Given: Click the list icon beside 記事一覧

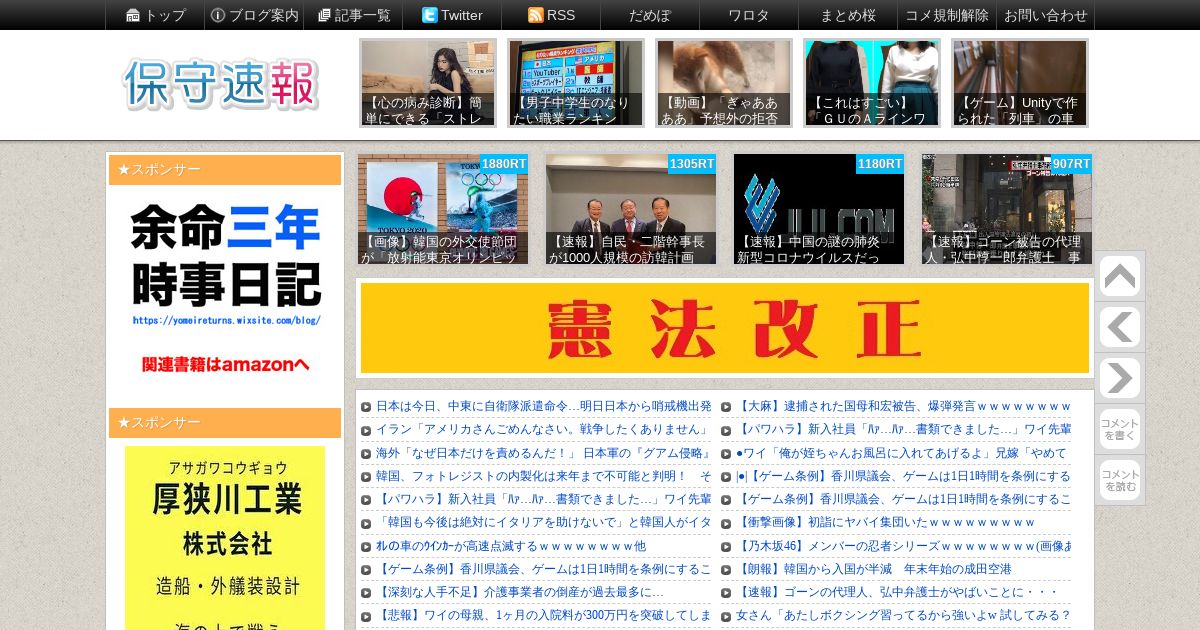Looking at the screenshot, I should point(324,15).
